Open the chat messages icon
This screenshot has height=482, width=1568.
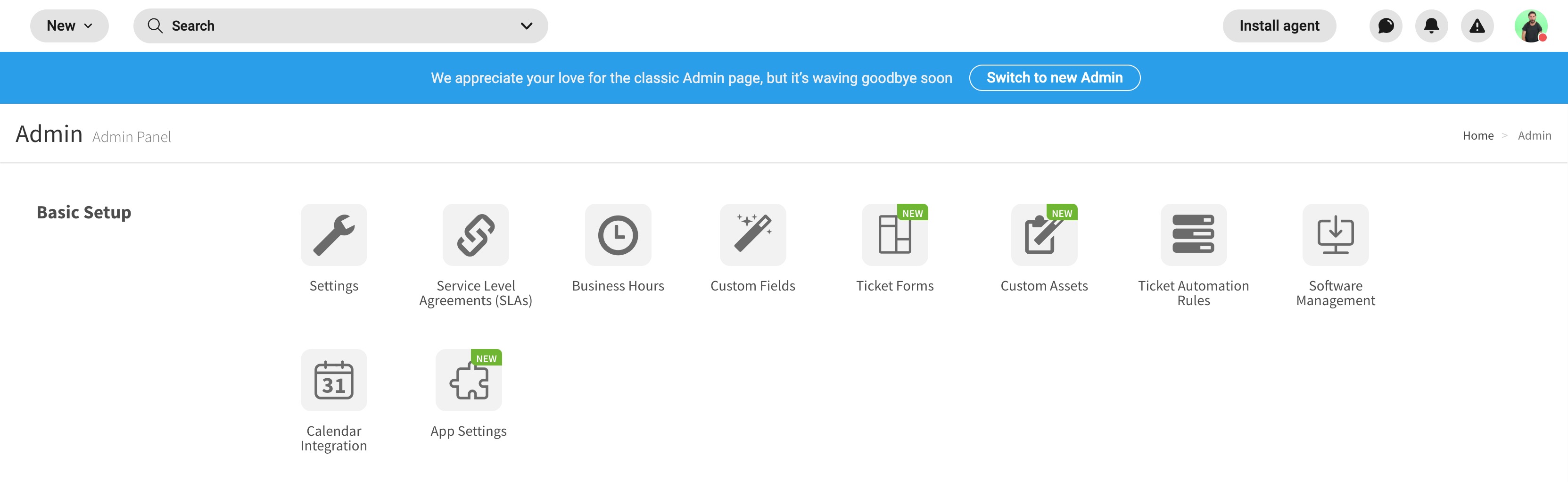[x=1386, y=25]
